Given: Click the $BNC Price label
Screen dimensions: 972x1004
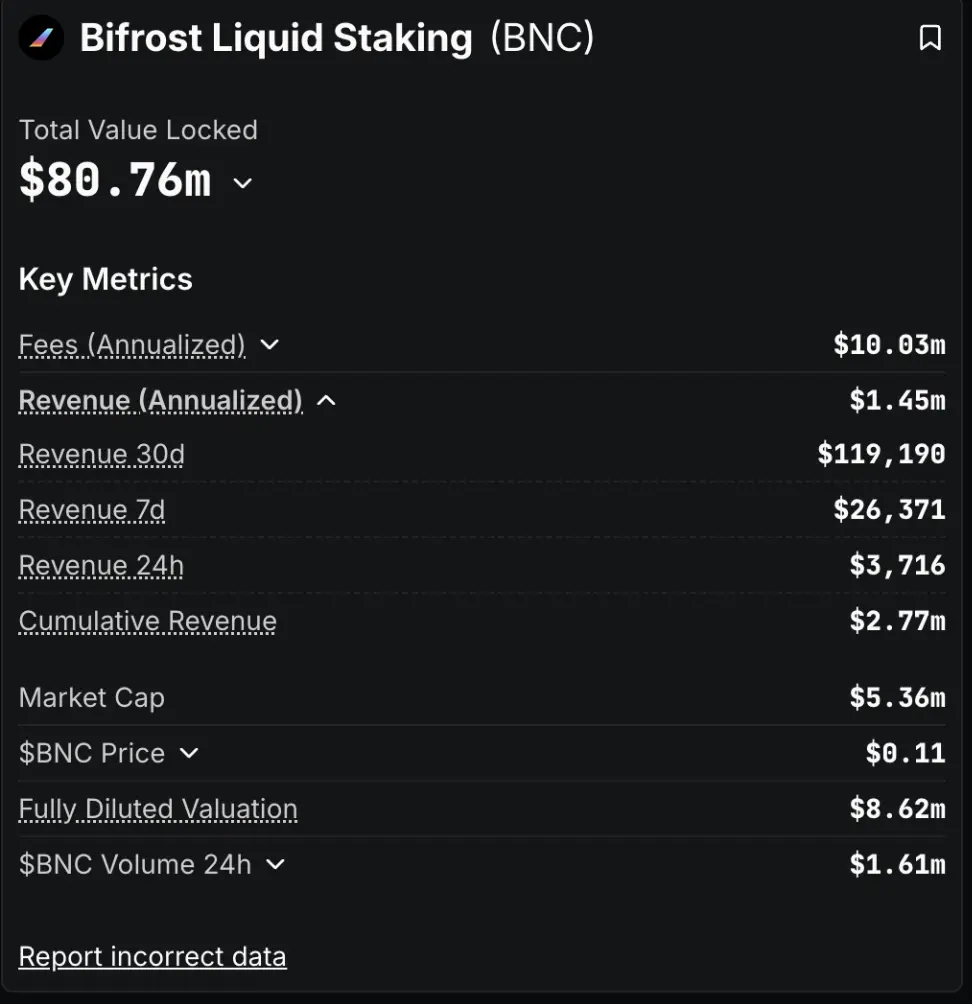Looking at the screenshot, I should pyautogui.click(x=92, y=753).
